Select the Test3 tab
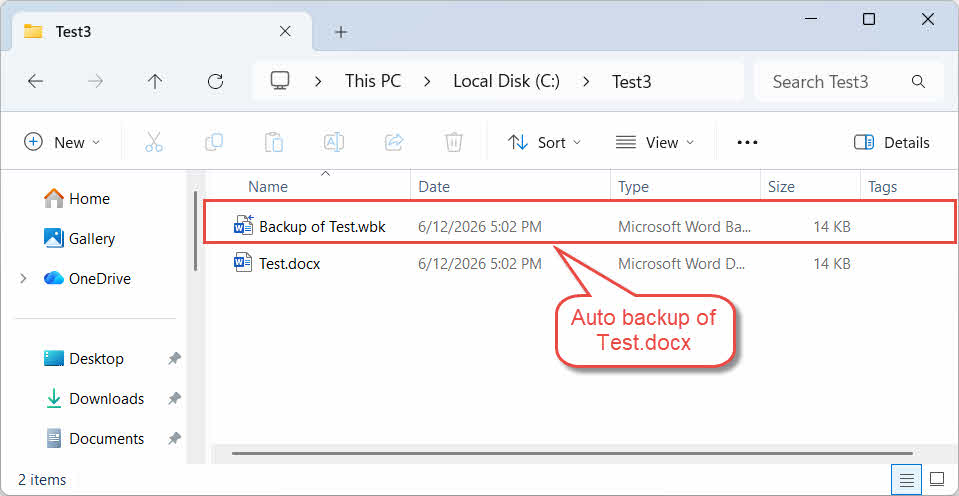The height and width of the screenshot is (496, 959). pyautogui.click(x=161, y=32)
